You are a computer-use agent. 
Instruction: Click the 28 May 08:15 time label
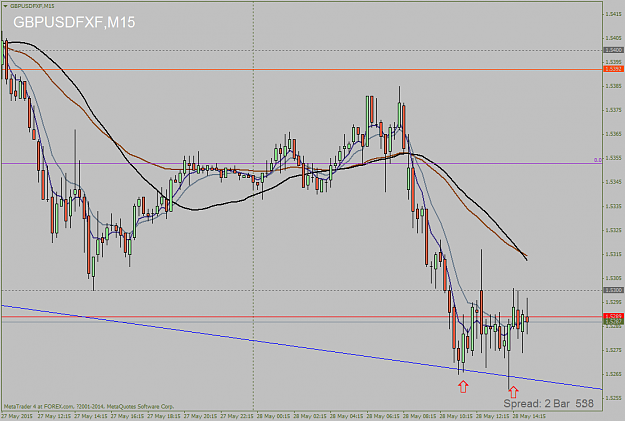(x=420, y=417)
